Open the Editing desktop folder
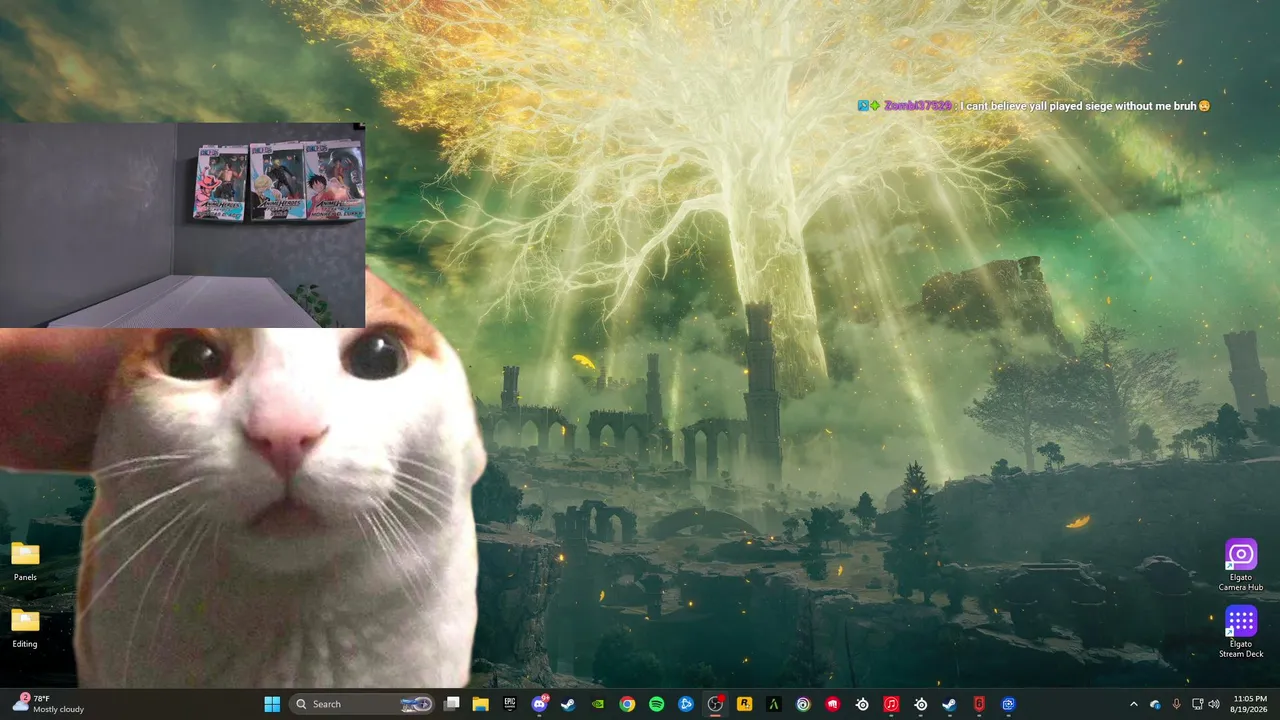1280x720 pixels. click(x=25, y=629)
